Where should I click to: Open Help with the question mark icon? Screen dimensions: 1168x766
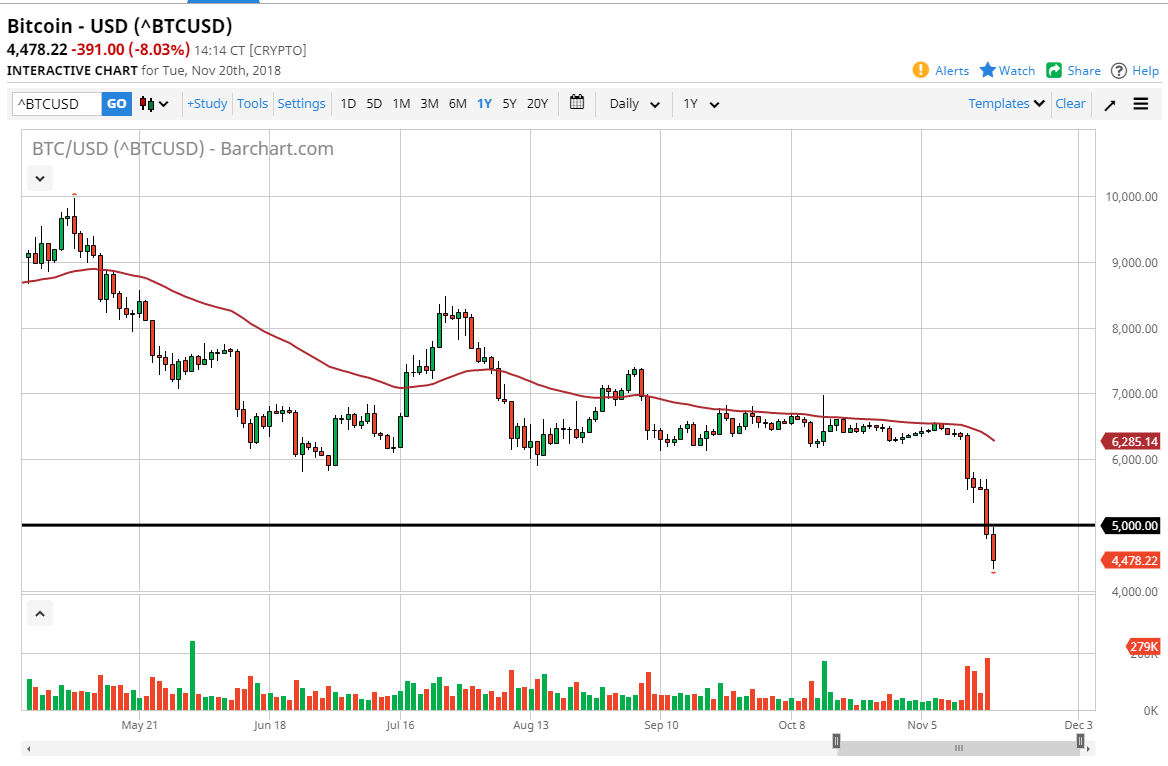click(1135, 70)
